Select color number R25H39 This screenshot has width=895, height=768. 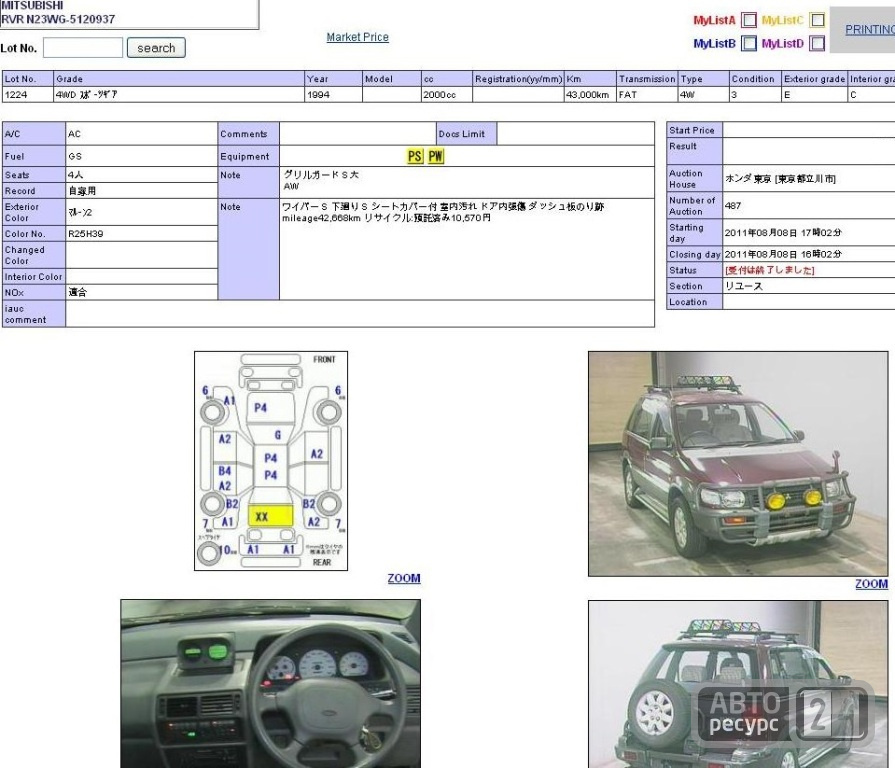86,233
